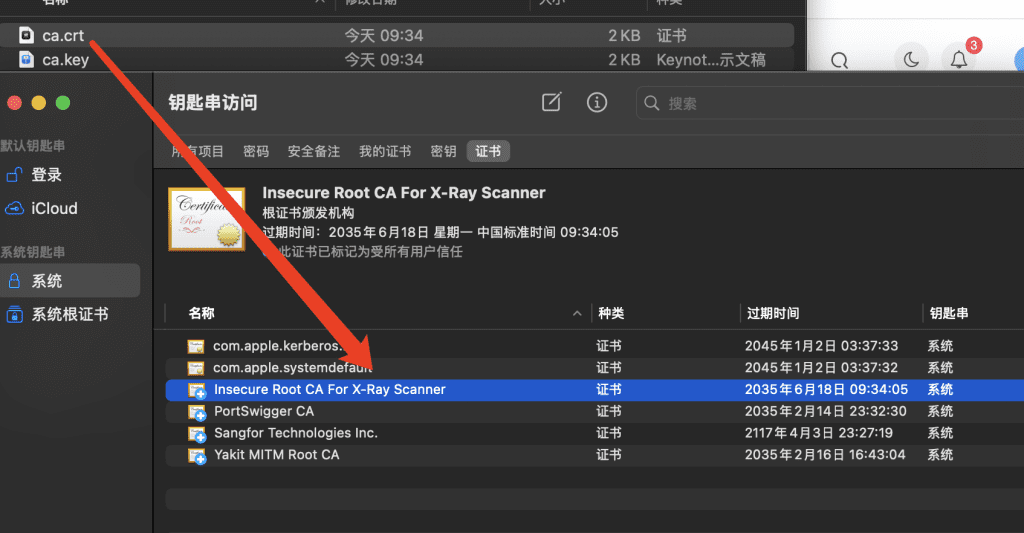Select the Yakit MITM Root CA row

tap(595, 455)
